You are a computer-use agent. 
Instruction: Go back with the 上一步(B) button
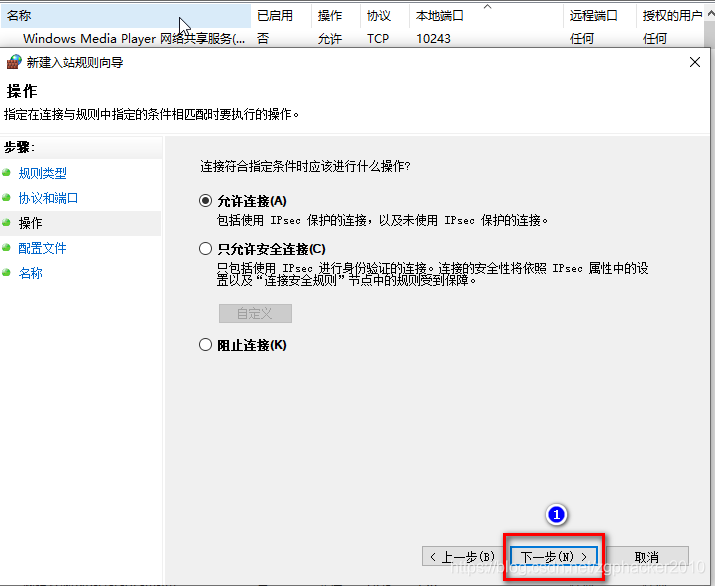coord(463,556)
